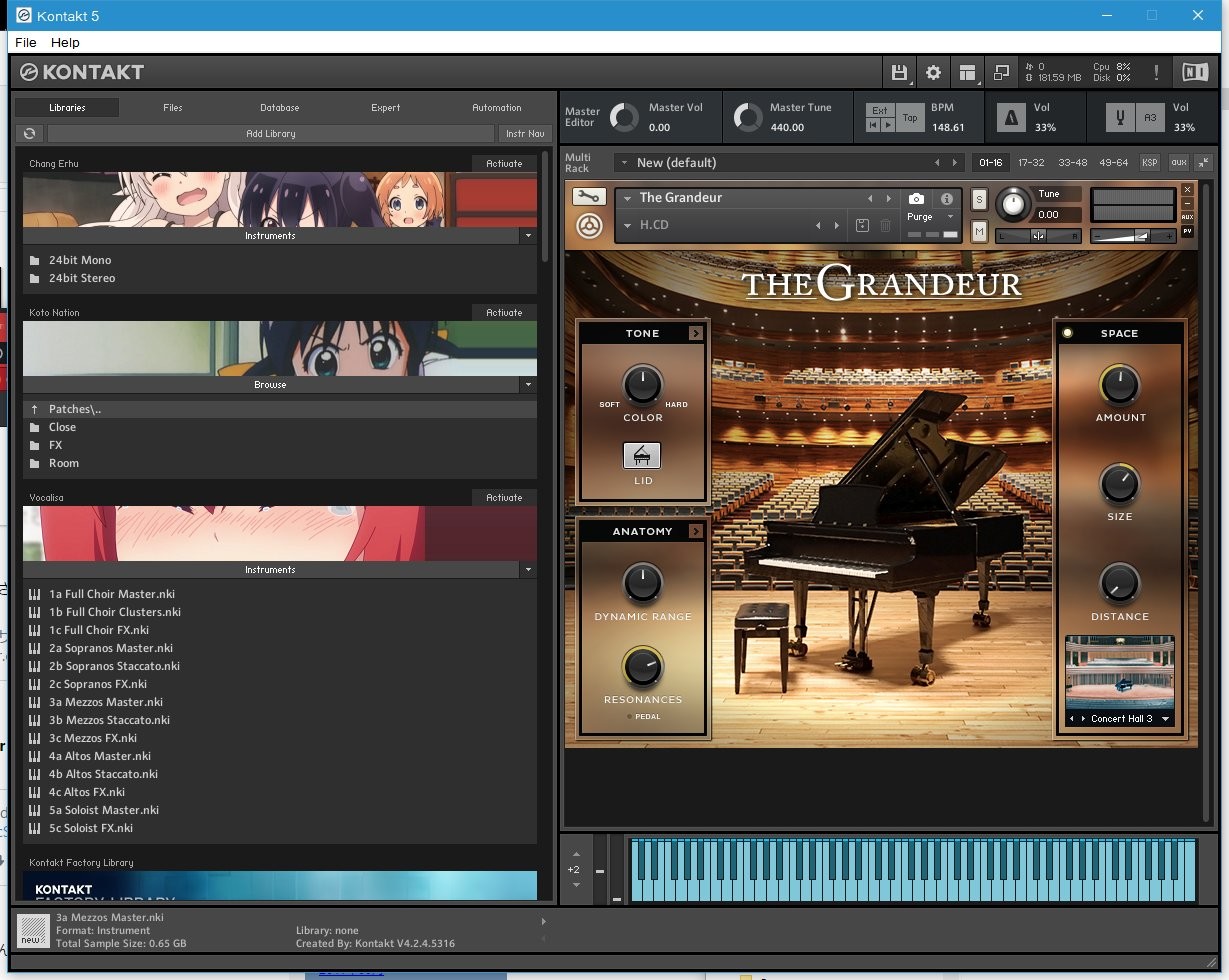This screenshot has width=1229, height=980.
Task: Go to previous instrument arrow beside The Grandeur
Action: tap(870, 199)
